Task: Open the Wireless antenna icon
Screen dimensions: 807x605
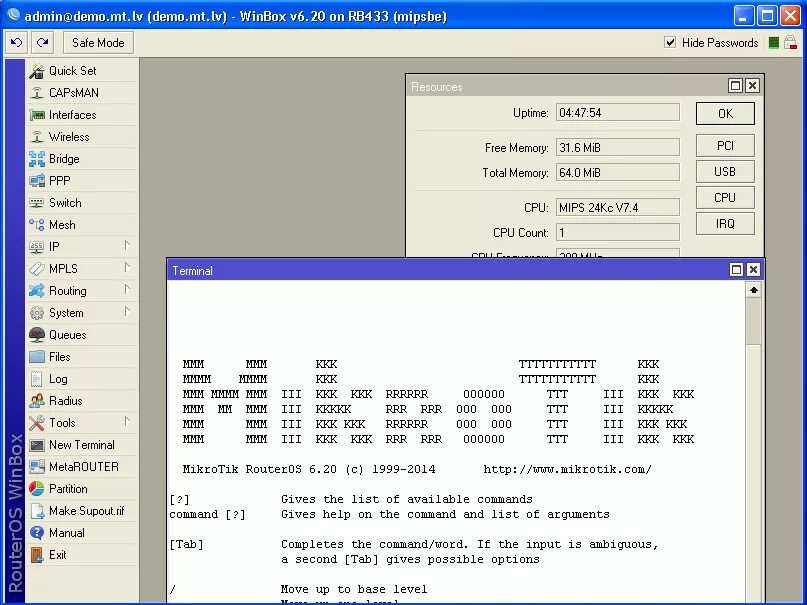Action: point(37,137)
